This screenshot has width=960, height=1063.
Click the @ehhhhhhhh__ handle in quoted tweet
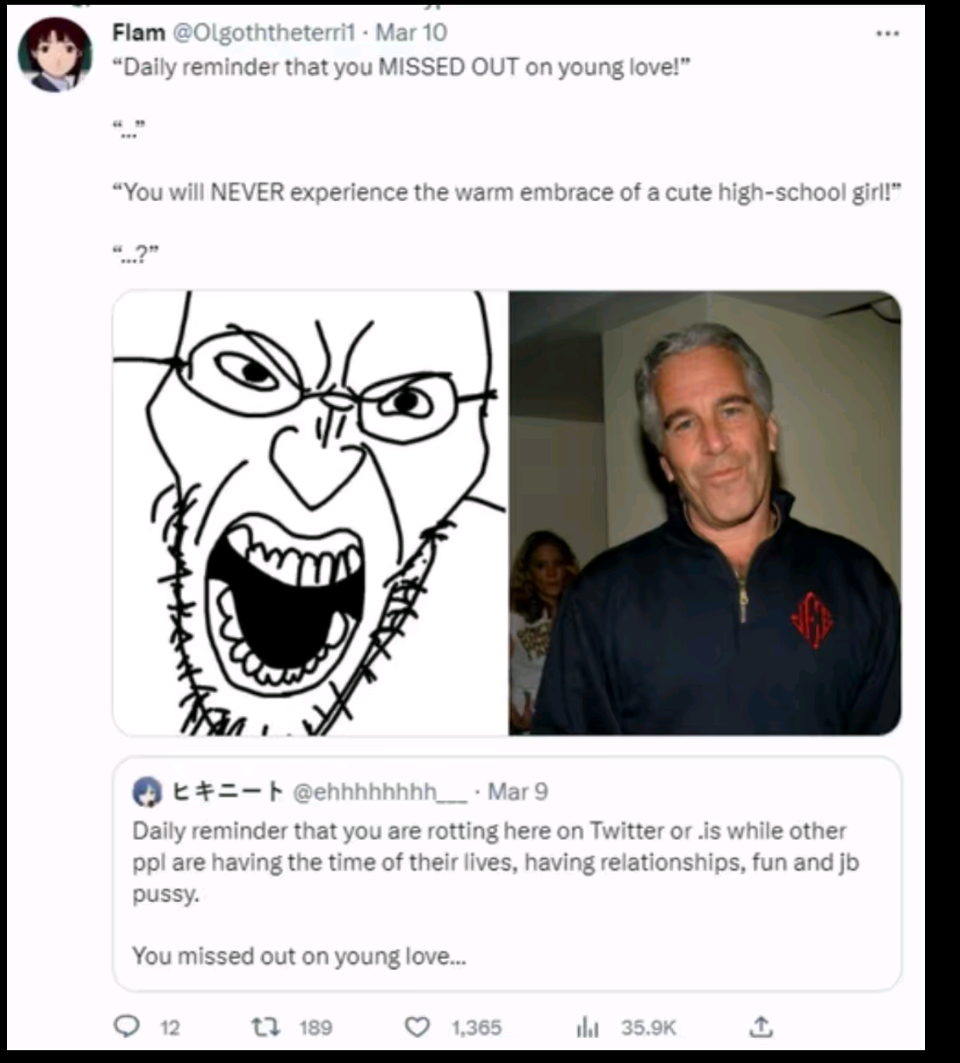click(380, 792)
